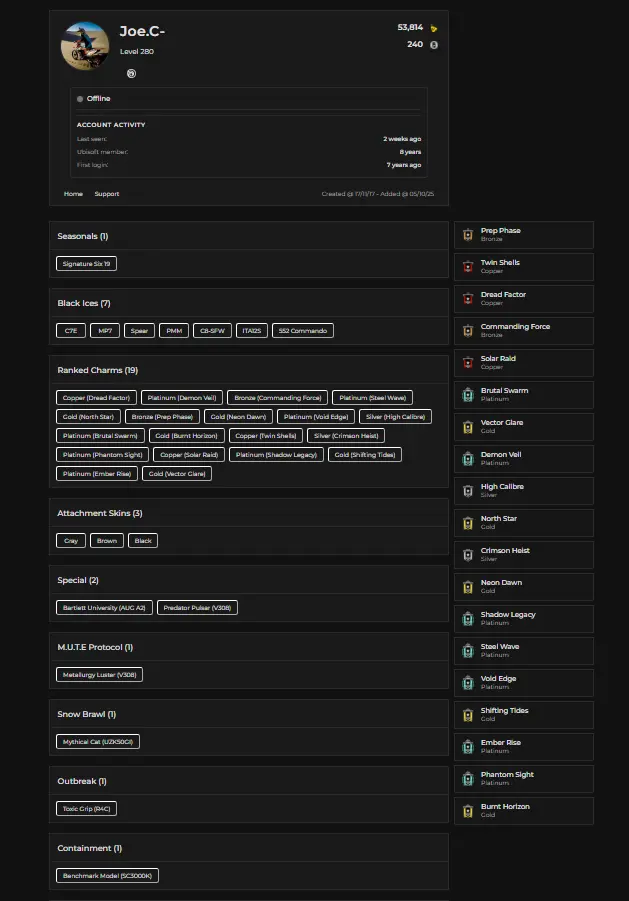Open the Support link
The width and height of the screenshot is (629, 901).
pos(107,194)
